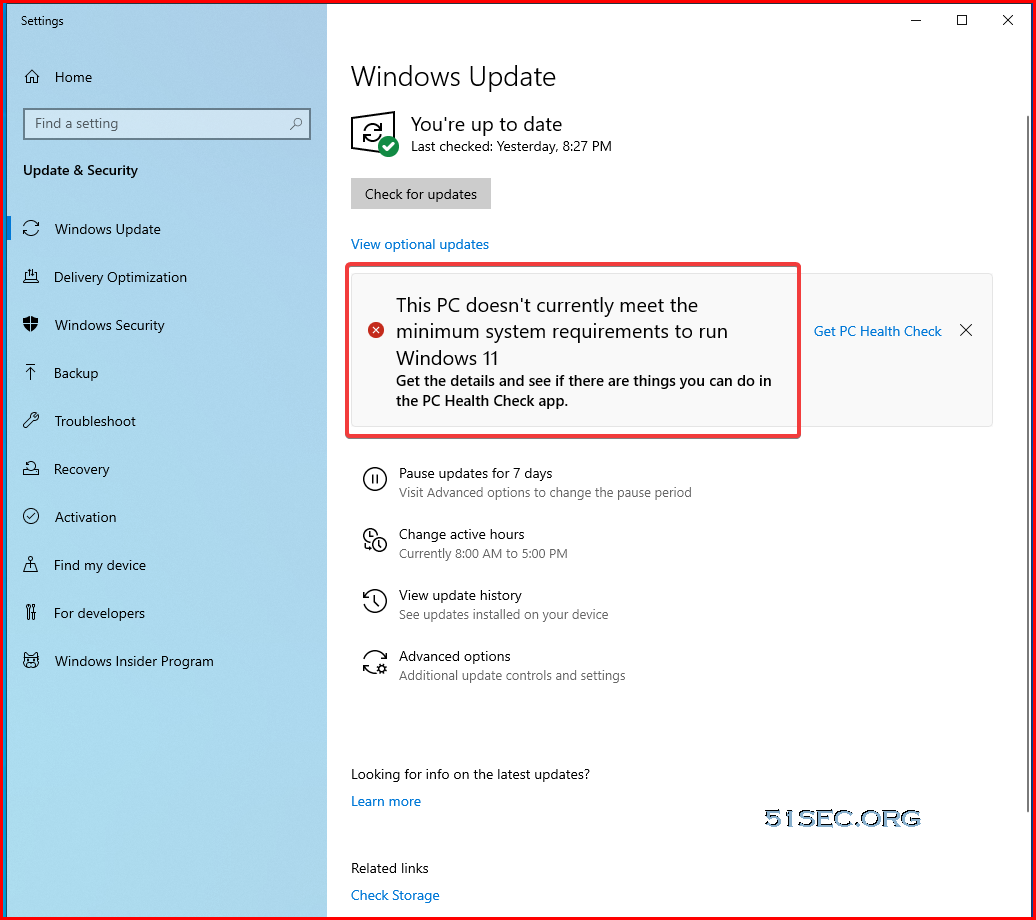Click the pause updates icon
1036x920 pixels.
(x=375, y=479)
